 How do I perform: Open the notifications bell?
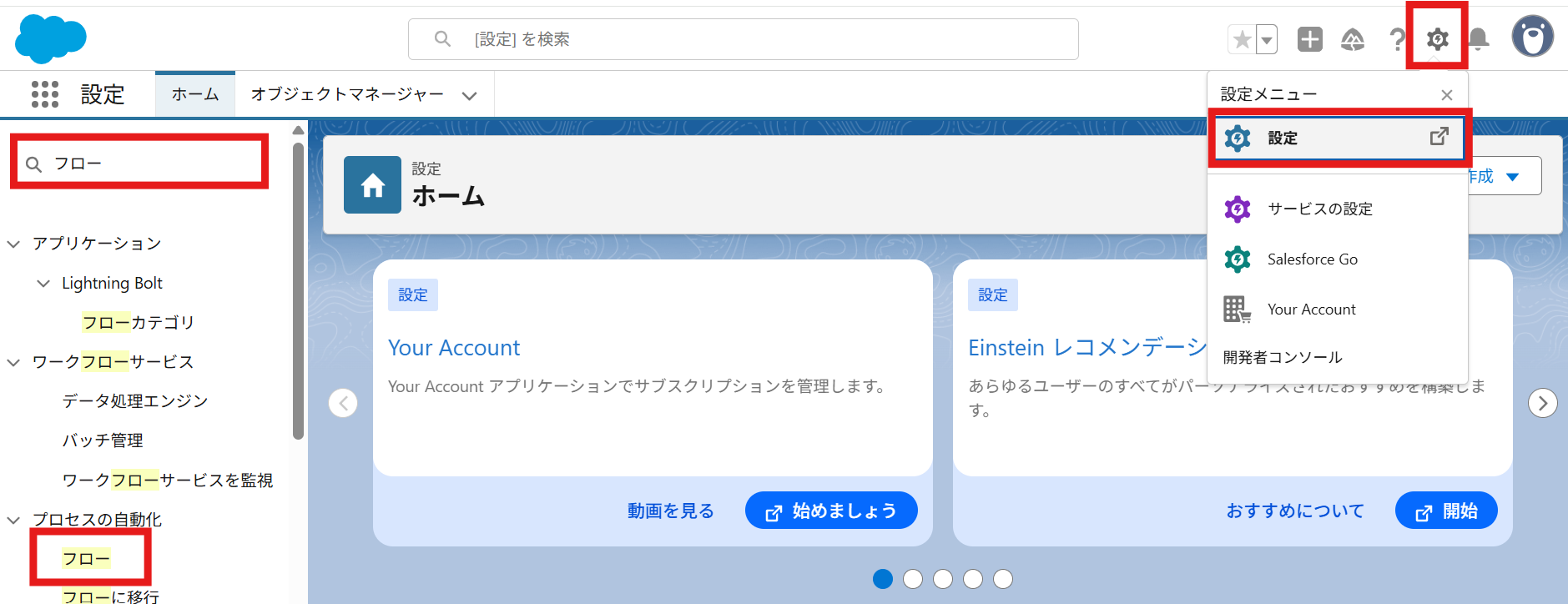point(1478,39)
